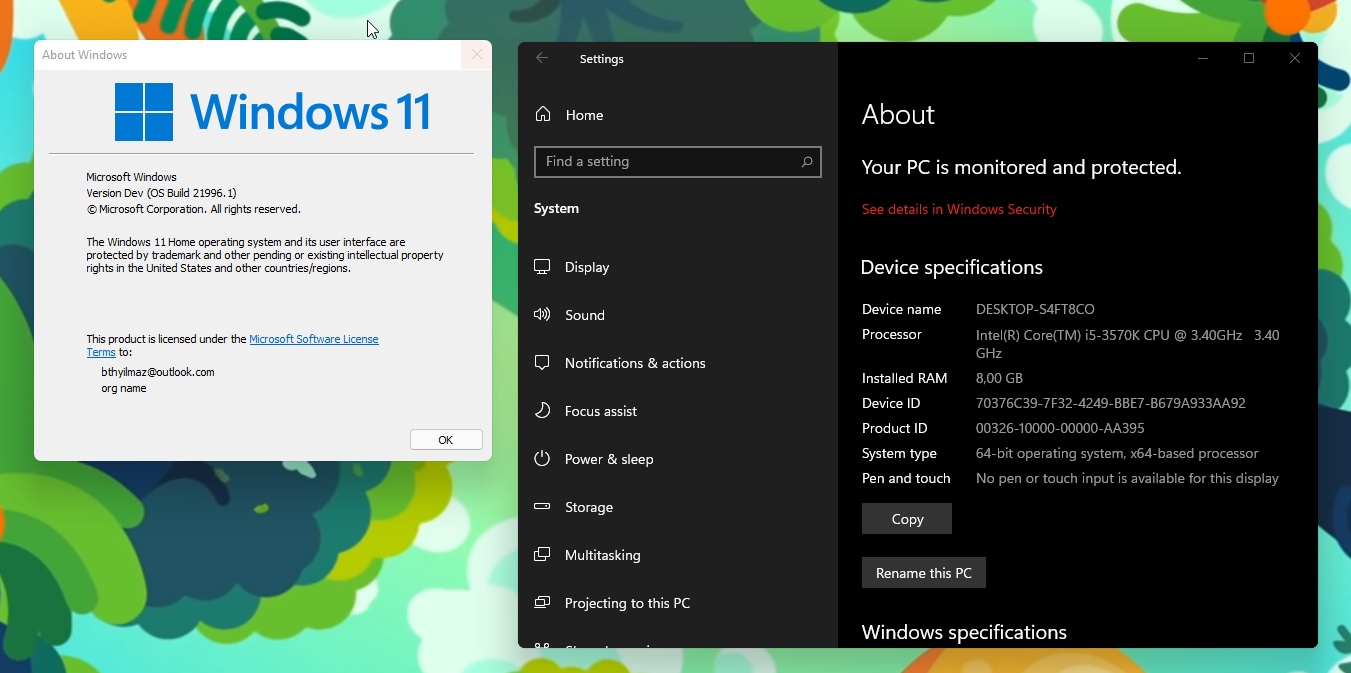Click the Multitasking icon
This screenshot has height=673, width=1351.
[542, 554]
